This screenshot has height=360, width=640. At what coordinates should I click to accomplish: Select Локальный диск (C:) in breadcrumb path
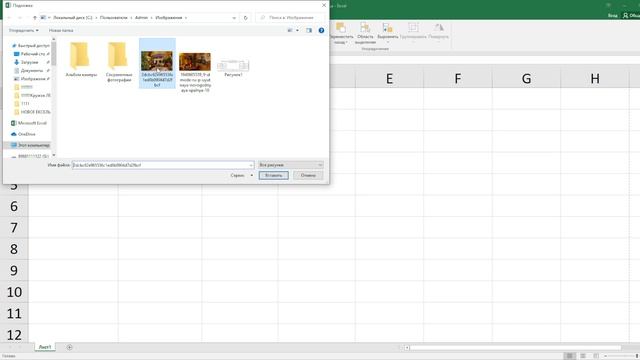[x=73, y=18]
